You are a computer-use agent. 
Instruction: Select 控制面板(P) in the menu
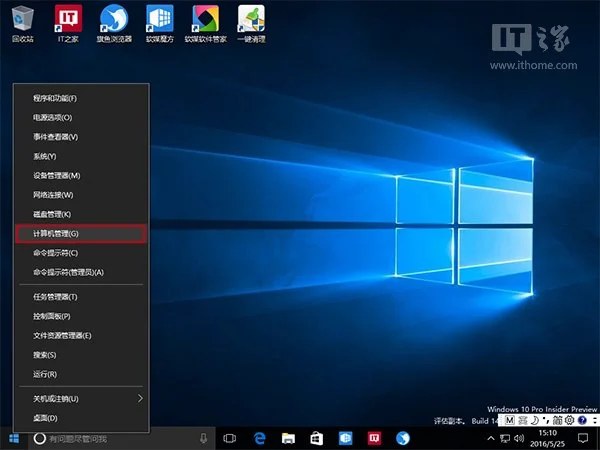click(81, 316)
